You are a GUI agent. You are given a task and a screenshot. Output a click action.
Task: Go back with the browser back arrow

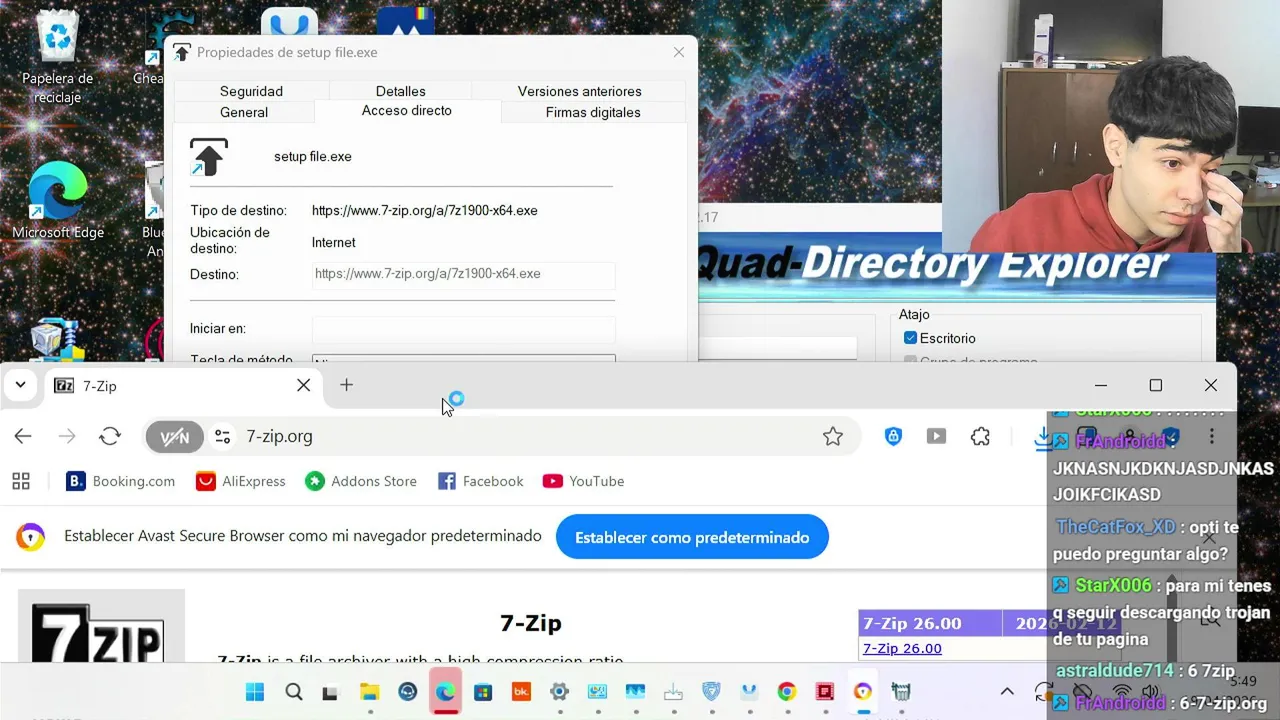23,436
